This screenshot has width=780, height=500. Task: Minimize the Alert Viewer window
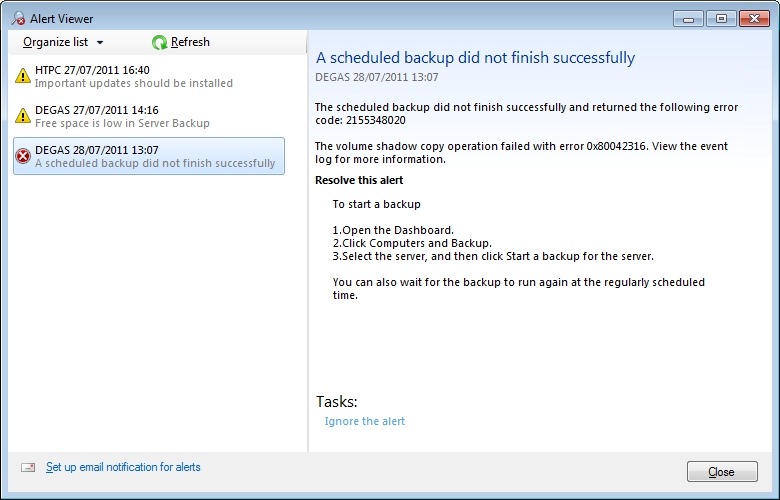[687, 18]
